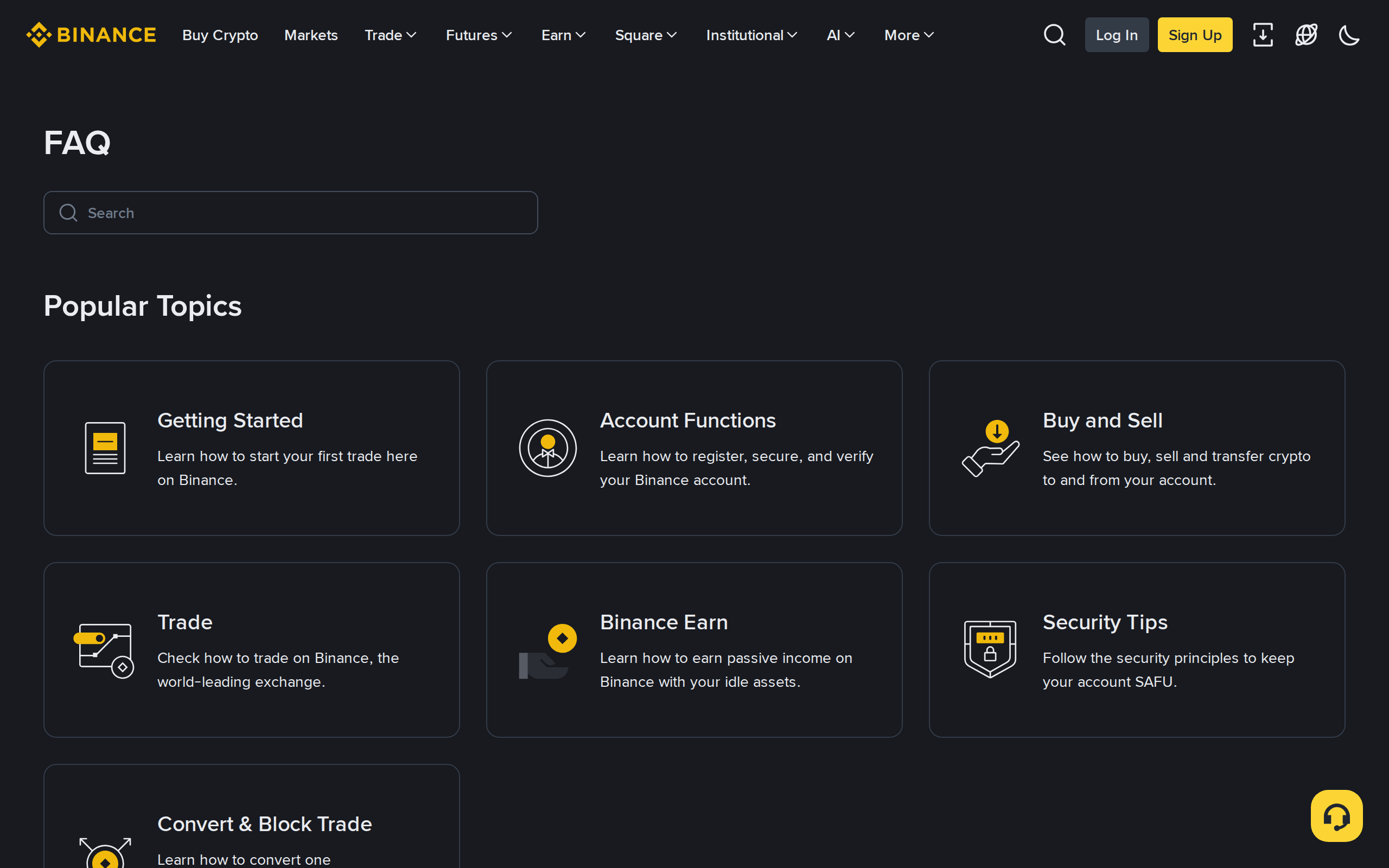Click the Trade chart icon
Viewport: 1389px width, 868px height.
click(104, 650)
